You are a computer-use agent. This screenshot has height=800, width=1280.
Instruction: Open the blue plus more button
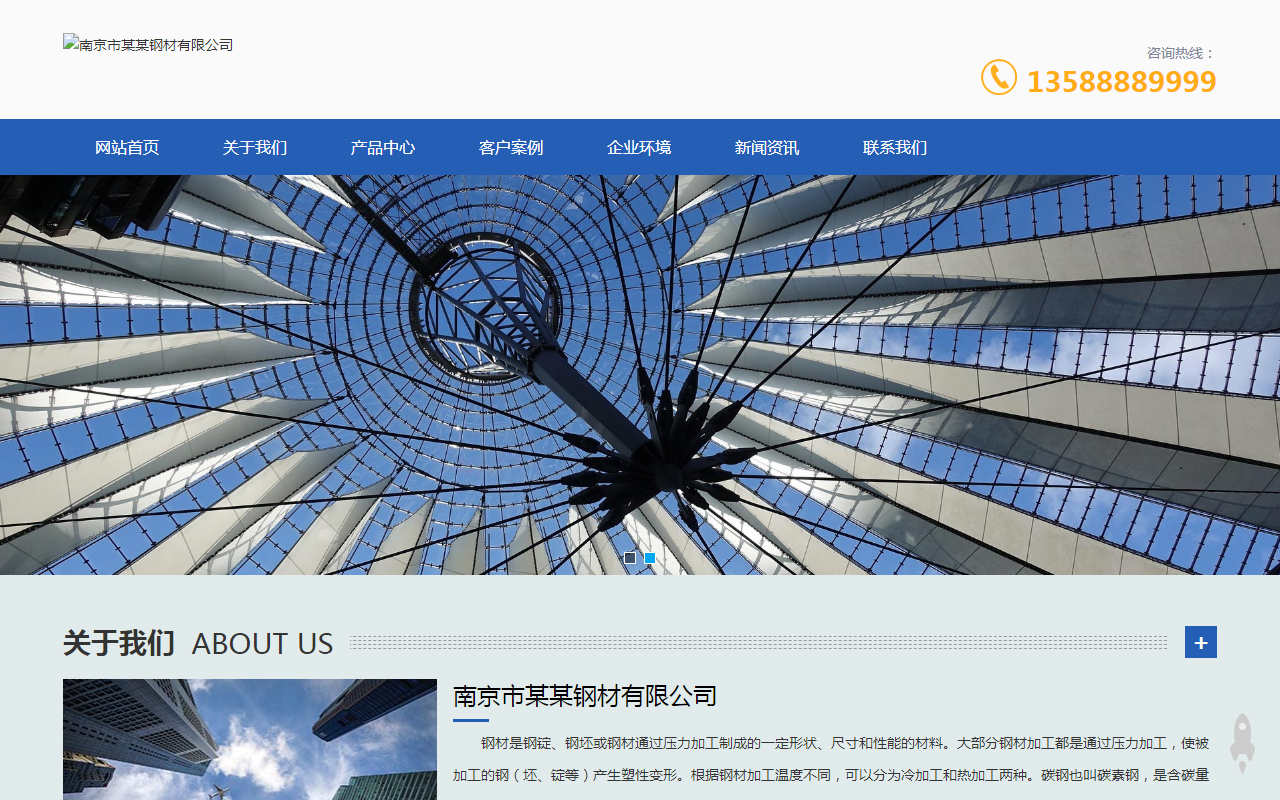tap(1201, 642)
